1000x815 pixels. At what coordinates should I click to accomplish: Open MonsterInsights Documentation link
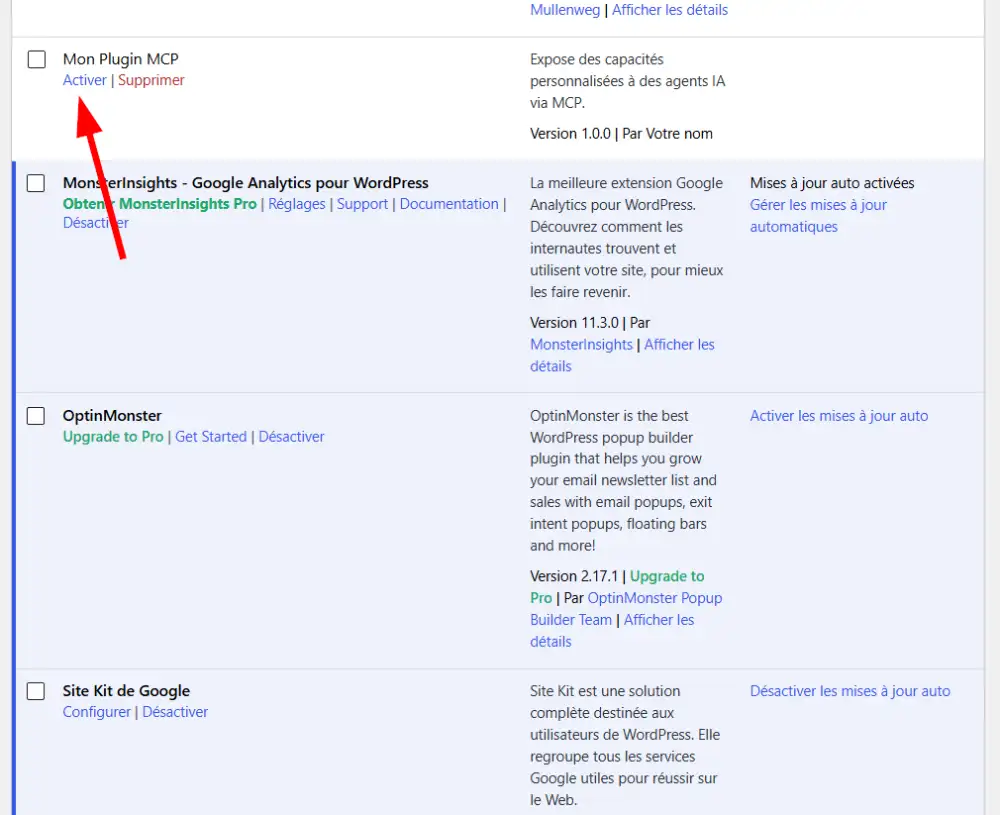click(449, 204)
